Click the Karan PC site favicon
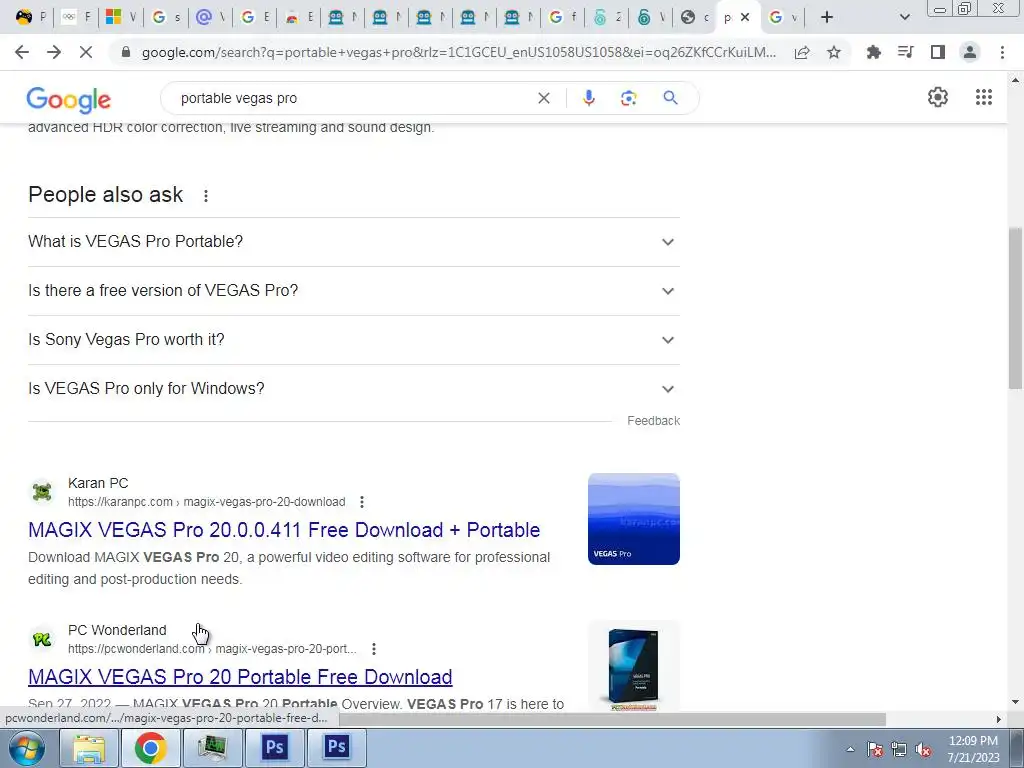The height and width of the screenshot is (768, 1024). click(42, 491)
